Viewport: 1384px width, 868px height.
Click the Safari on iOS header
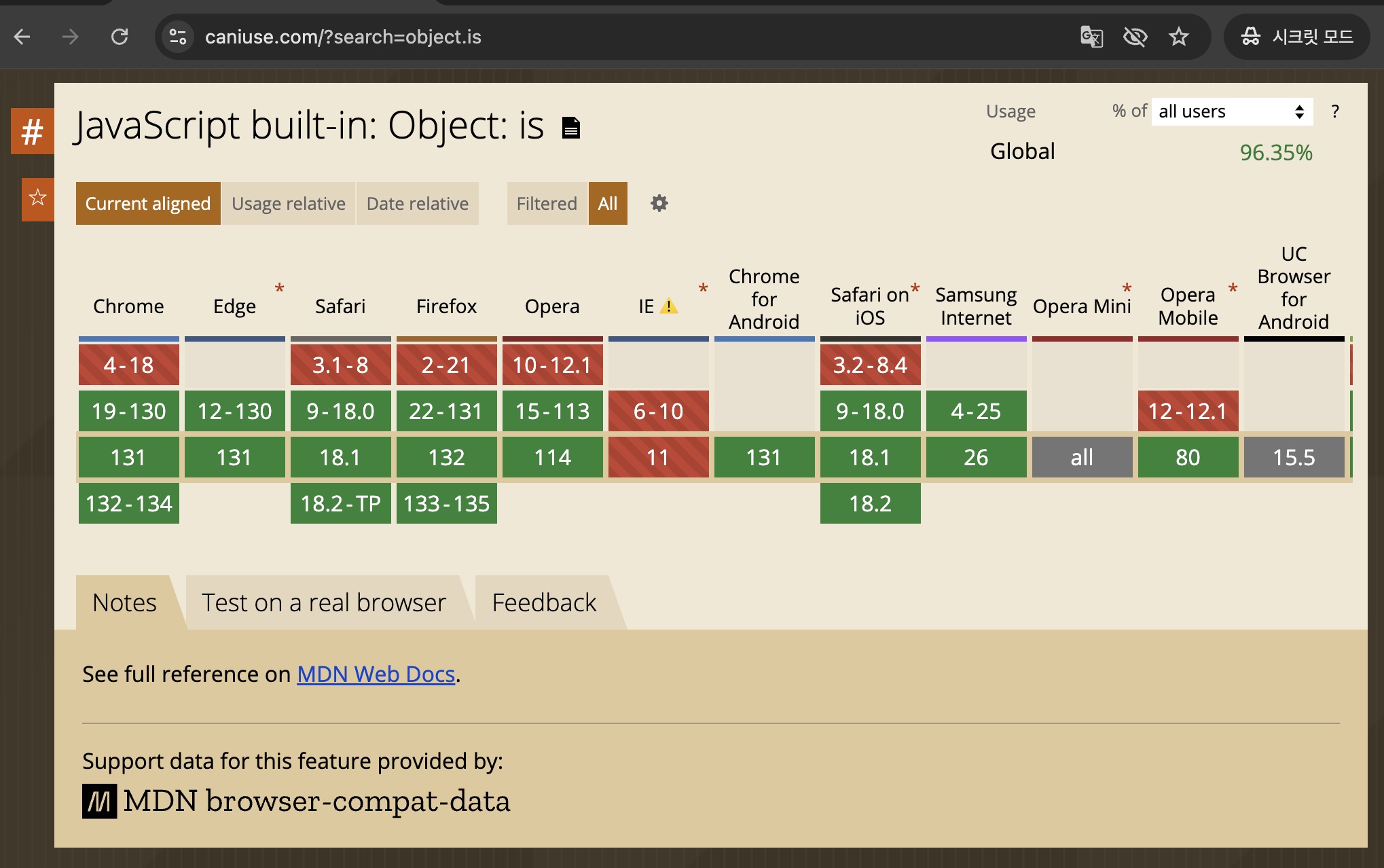pyautogui.click(x=870, y=306)
